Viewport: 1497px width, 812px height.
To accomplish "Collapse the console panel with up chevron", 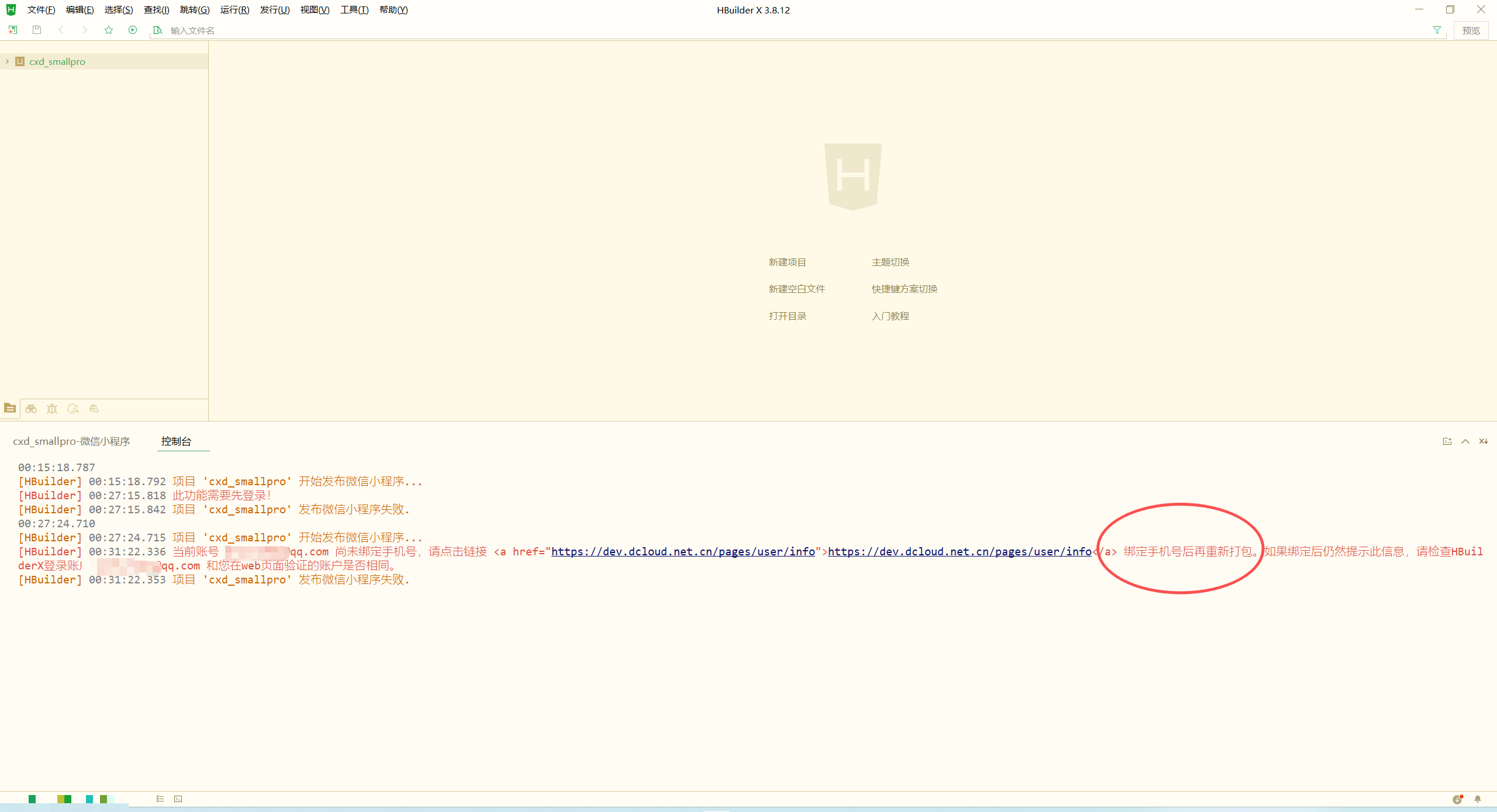I will [1465, 441].
